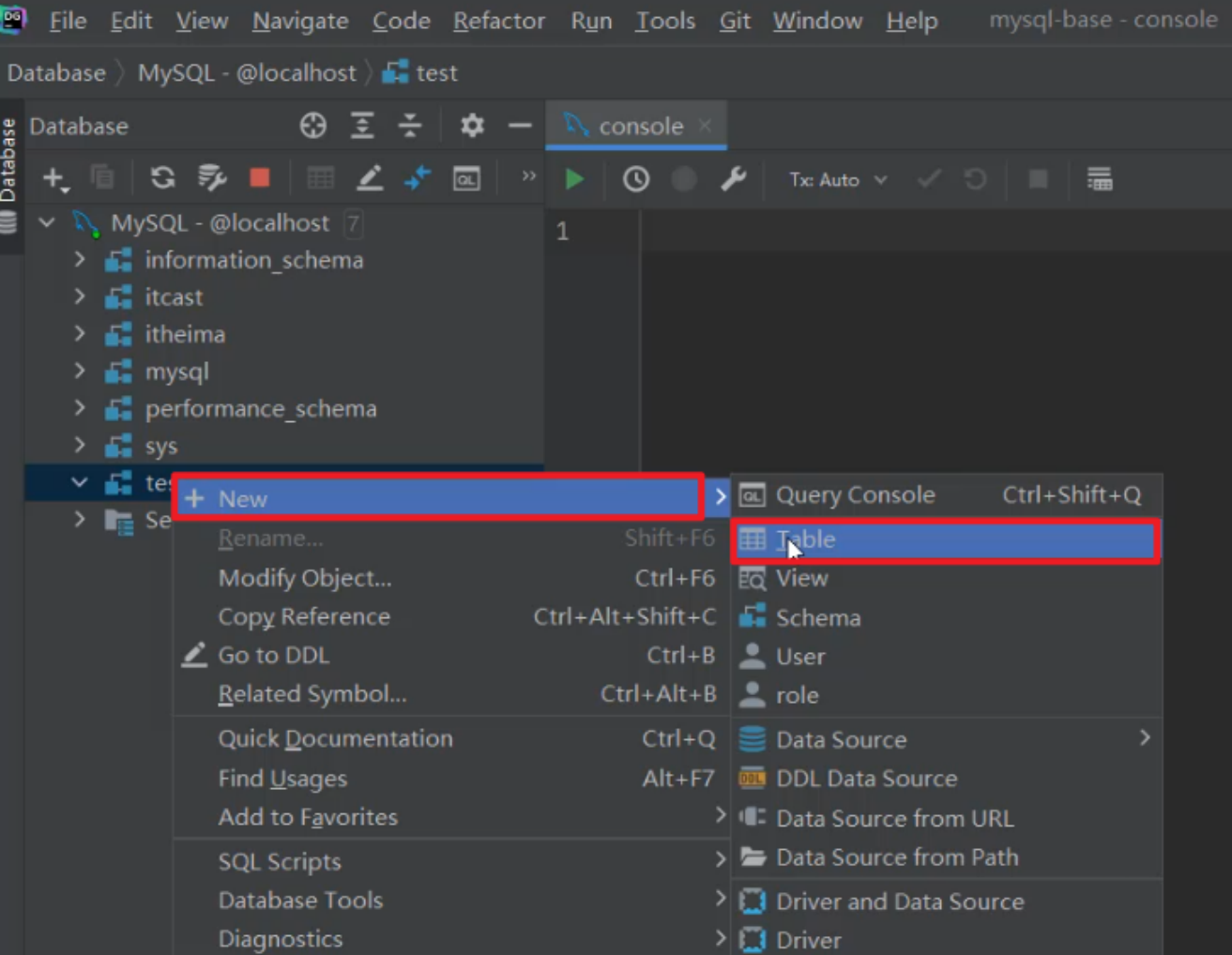This screenshot has height=955, width=1232.
Task: Open Database panel gear options
Action: [x=472, y=125]
